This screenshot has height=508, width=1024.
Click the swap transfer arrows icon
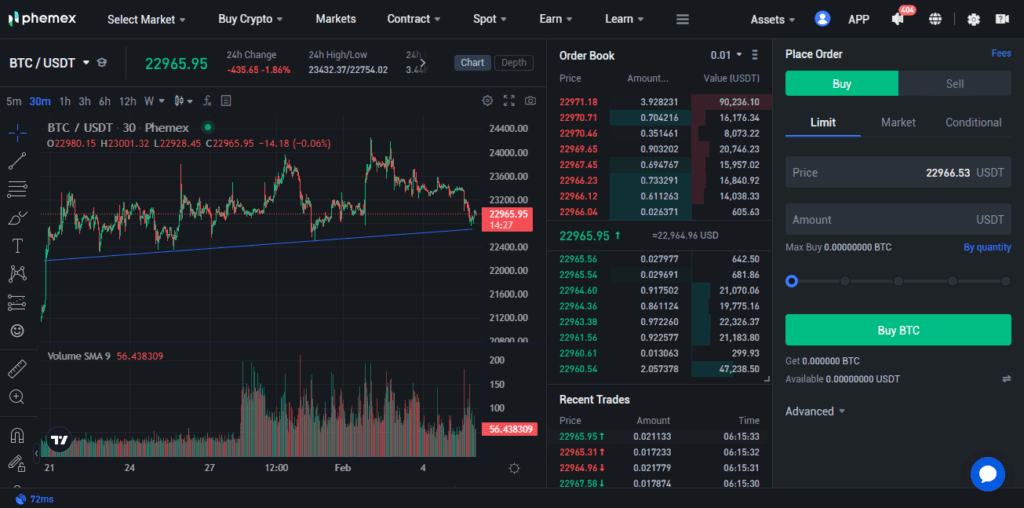point(1006,379)
